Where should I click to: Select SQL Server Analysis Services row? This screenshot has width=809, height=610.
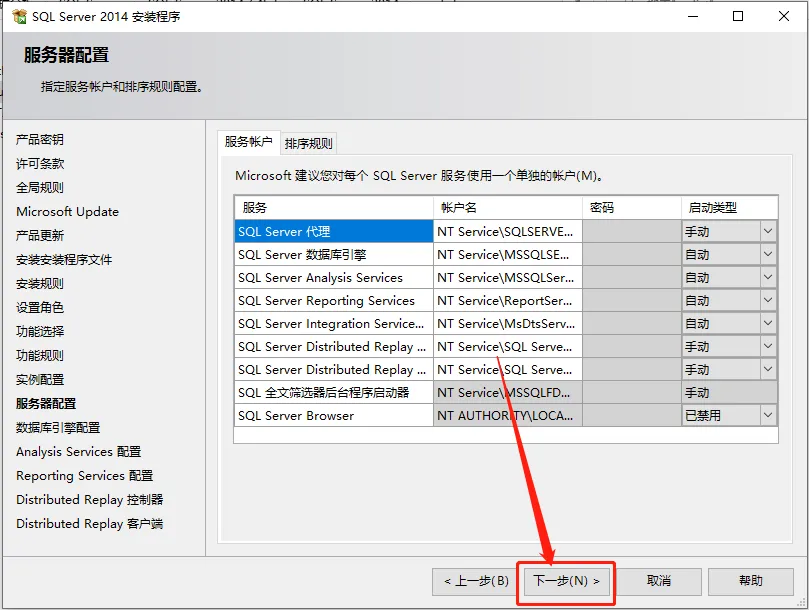[x=334, y=278]
